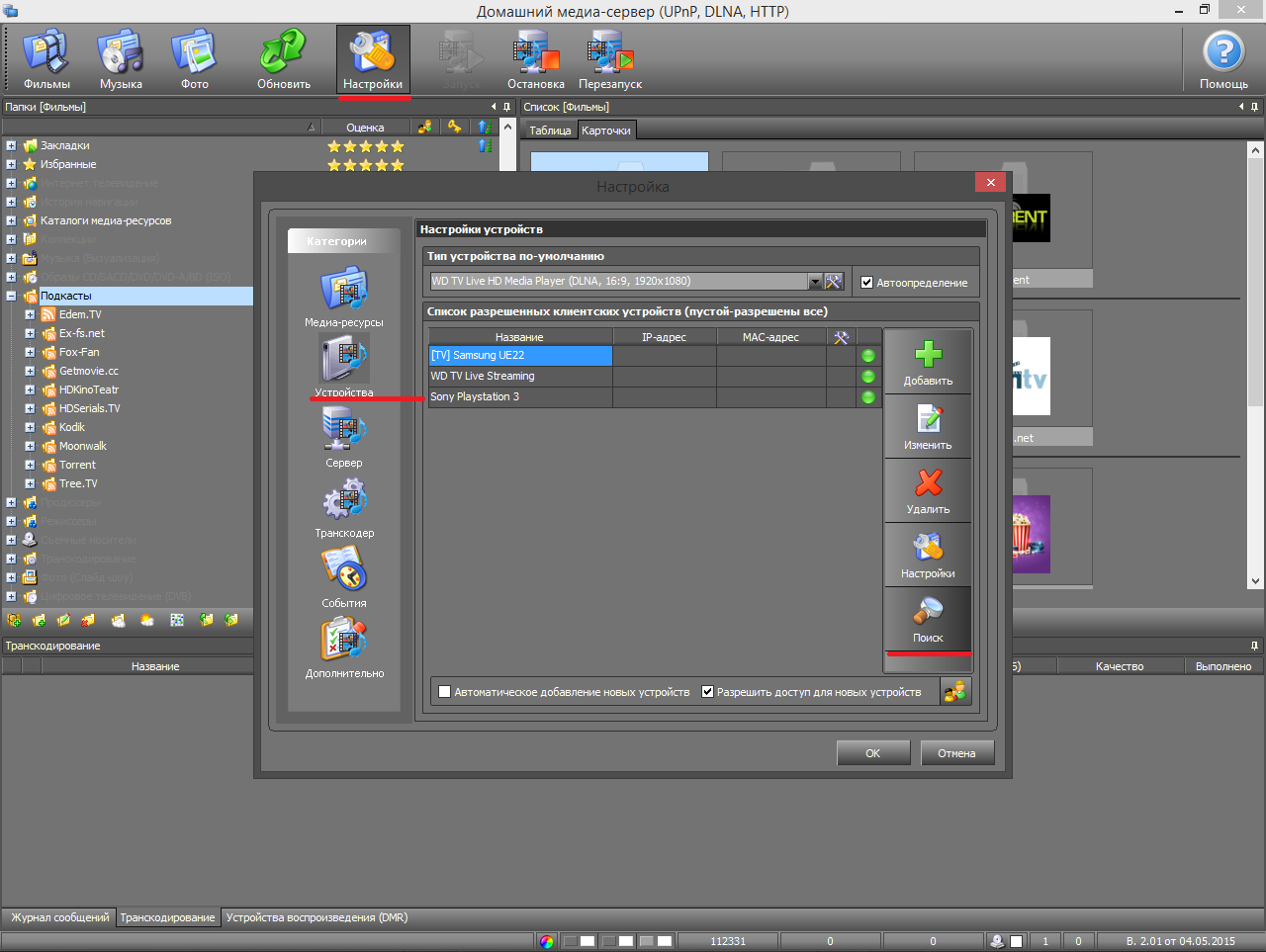Open the События category icon
1266x952 pixels.
coord(344,571)
